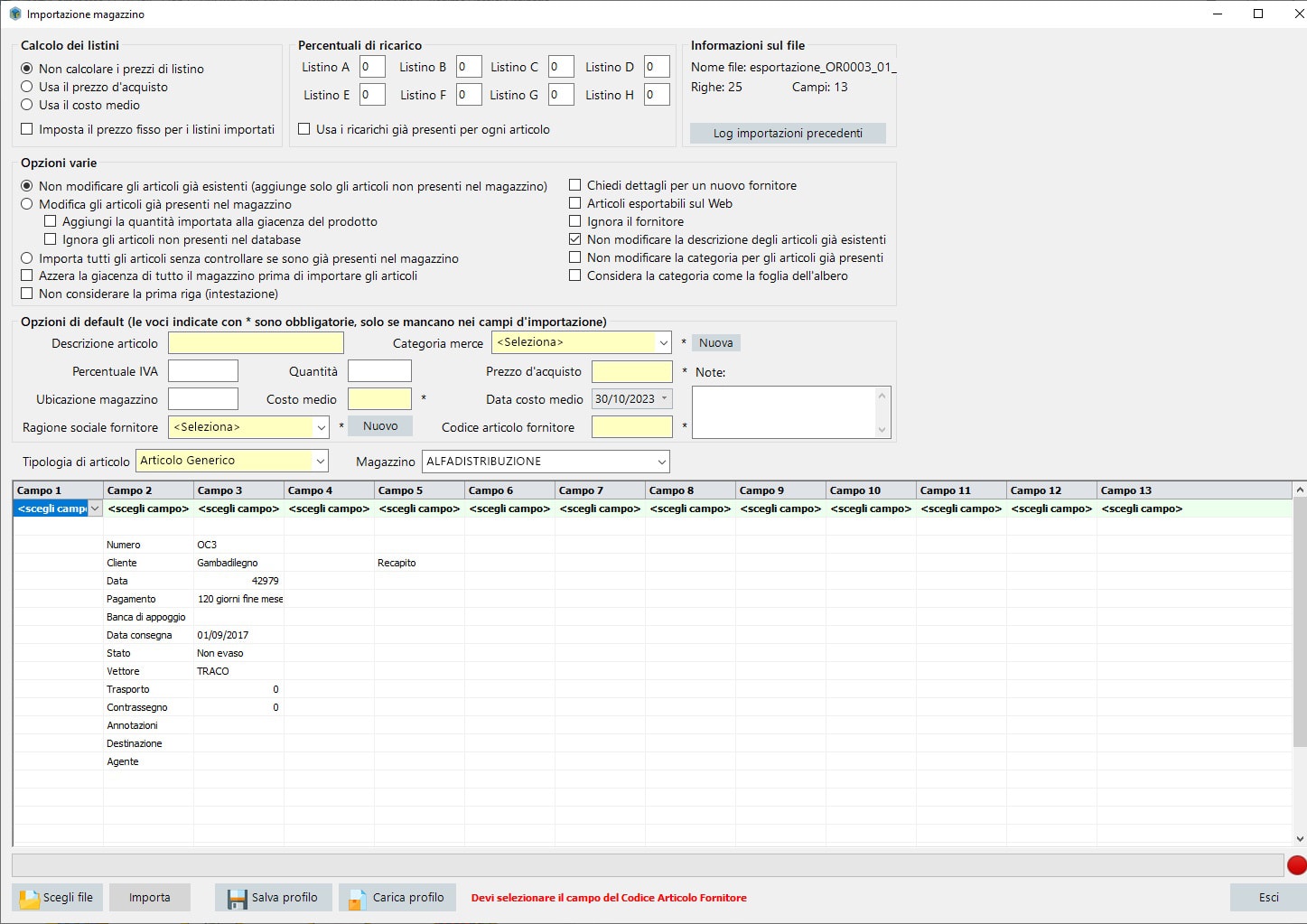Click the Descrizione articolo input field
This screenshot has width=1307, height=924.
[x=256, y=343]
